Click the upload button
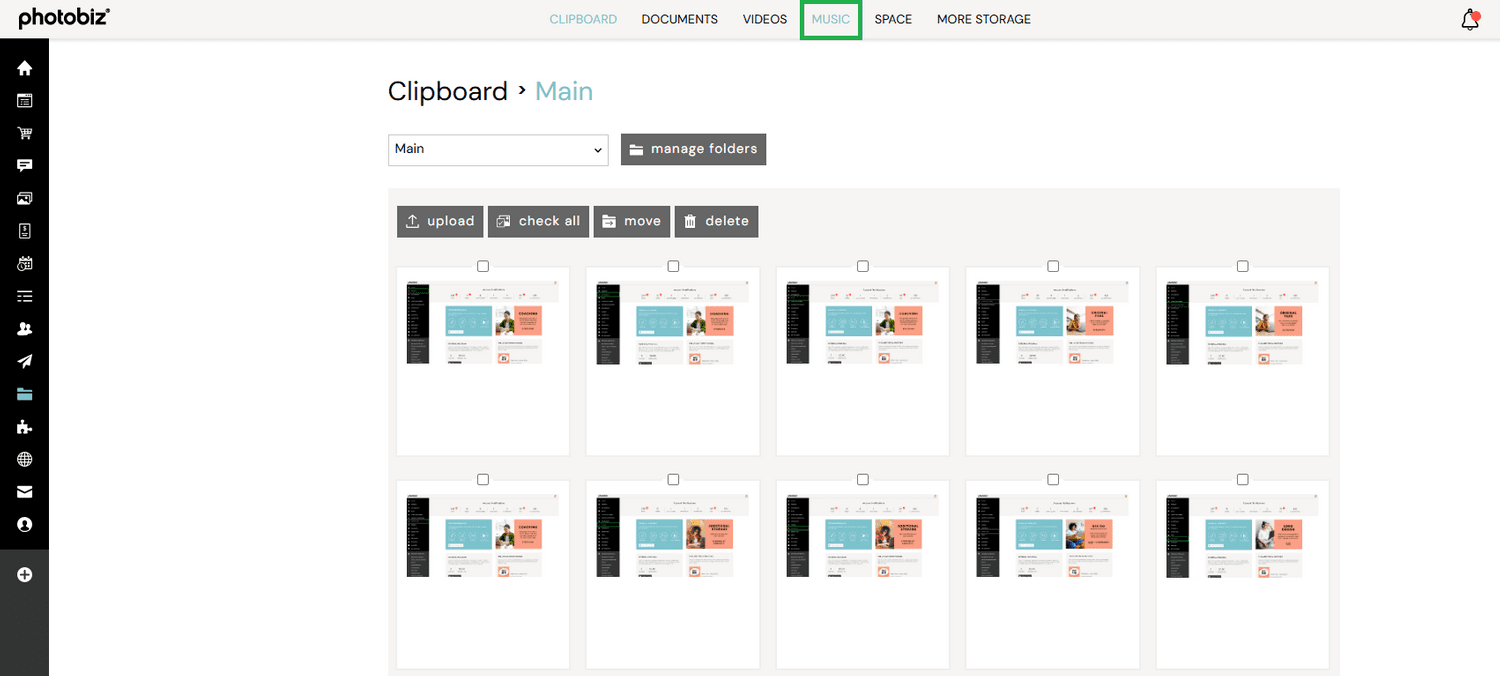1500x676 pixels. pos(441,221)
